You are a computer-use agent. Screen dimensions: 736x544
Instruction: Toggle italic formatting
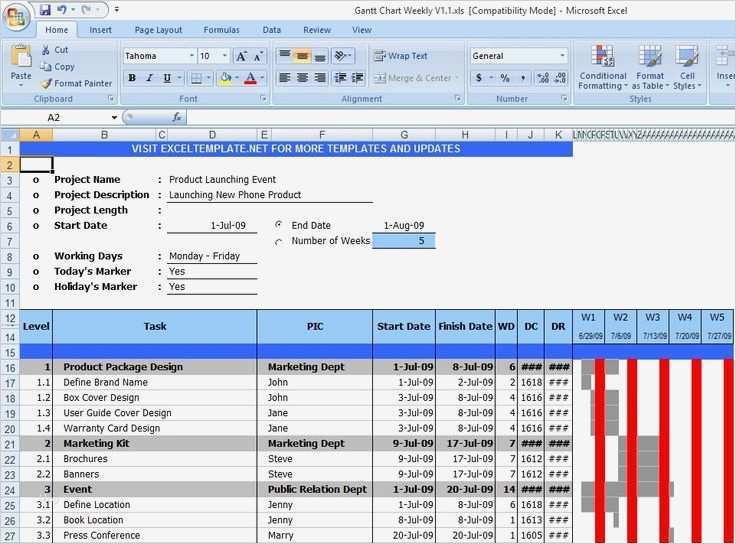point(149,78)
